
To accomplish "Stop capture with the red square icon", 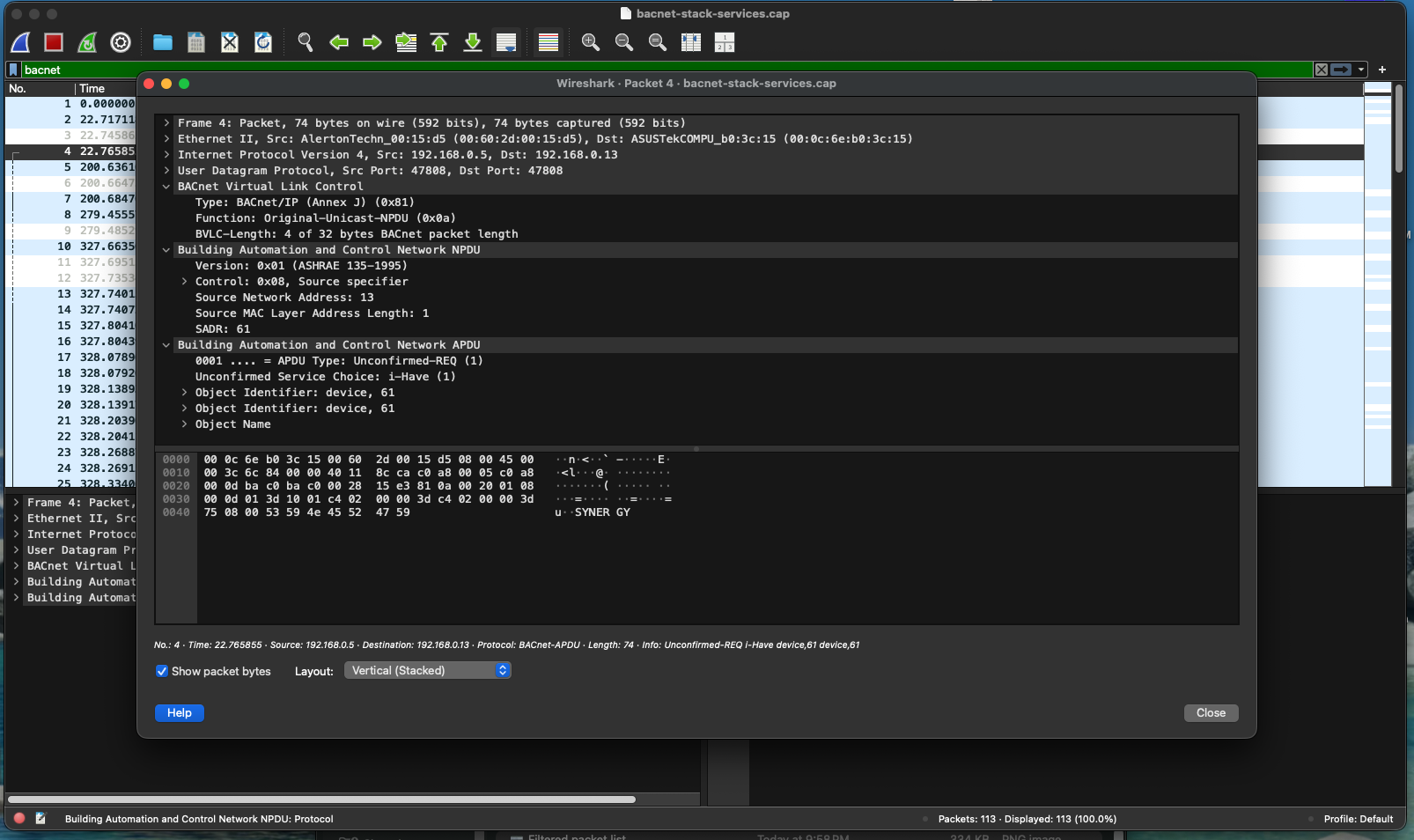I will tap(54, 42).
